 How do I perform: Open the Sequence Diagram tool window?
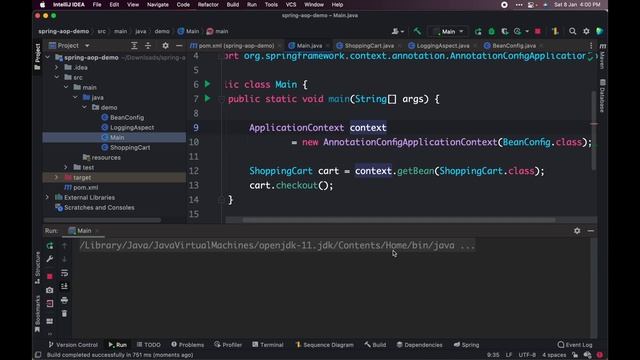[324, 345]
